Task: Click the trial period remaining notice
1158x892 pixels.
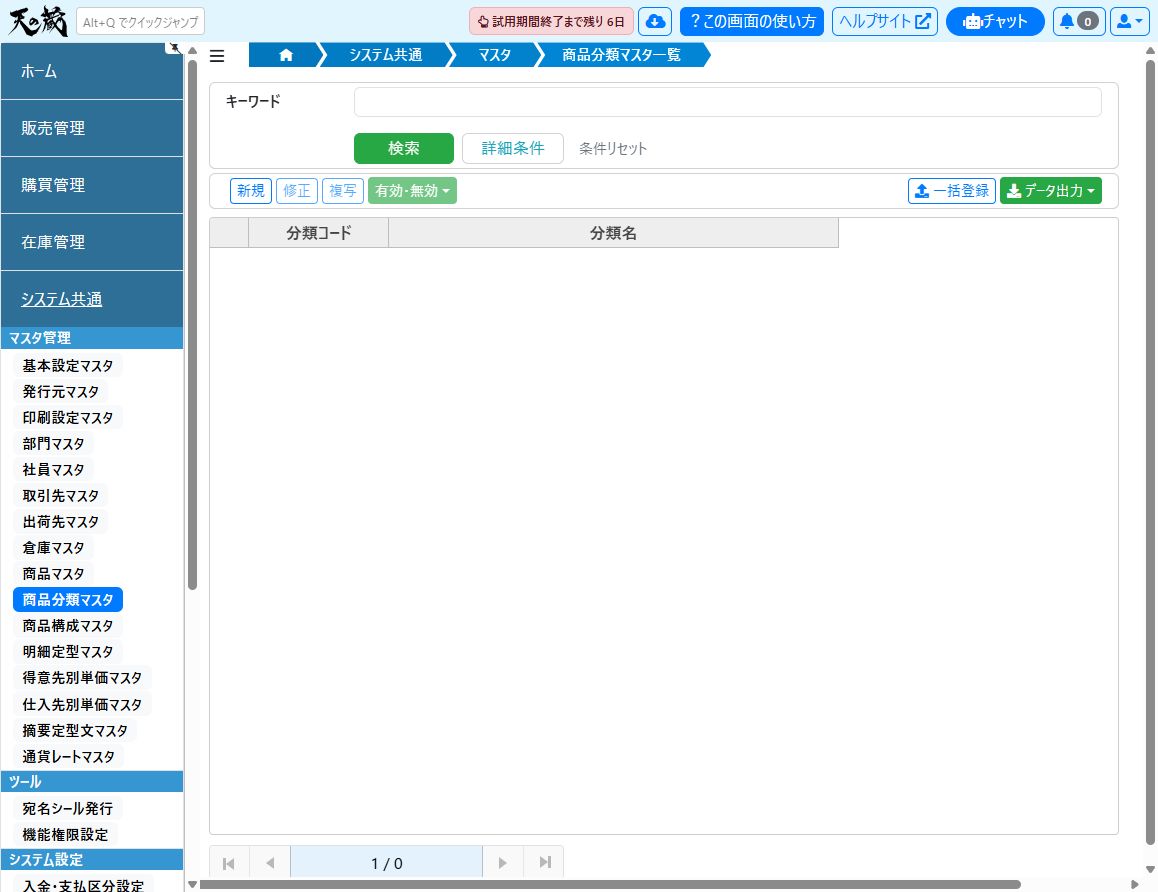Action: coord(551,21)
